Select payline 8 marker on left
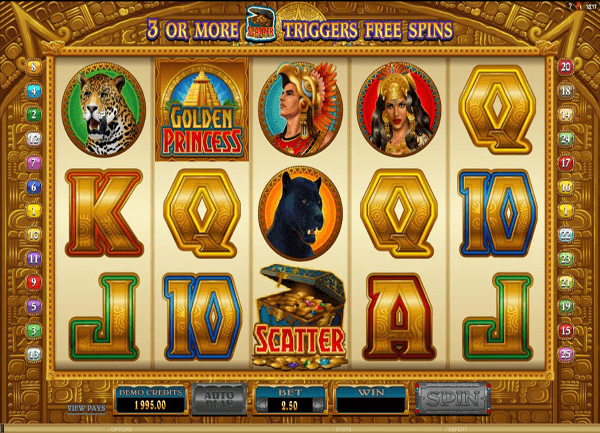The image size is (600, 433). (x=34, y=67)
